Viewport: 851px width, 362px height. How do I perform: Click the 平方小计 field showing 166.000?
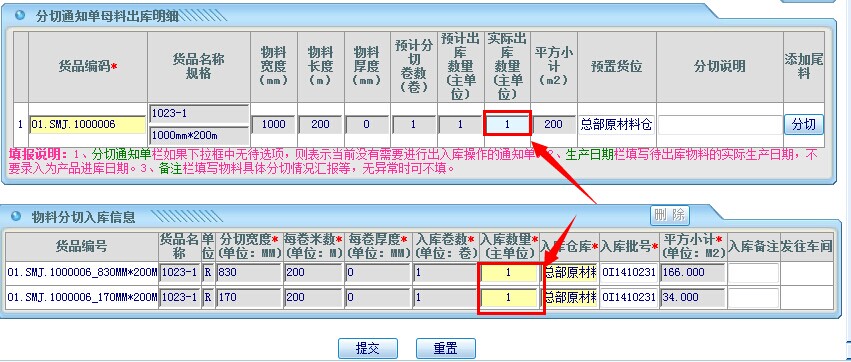pos(693,272)
